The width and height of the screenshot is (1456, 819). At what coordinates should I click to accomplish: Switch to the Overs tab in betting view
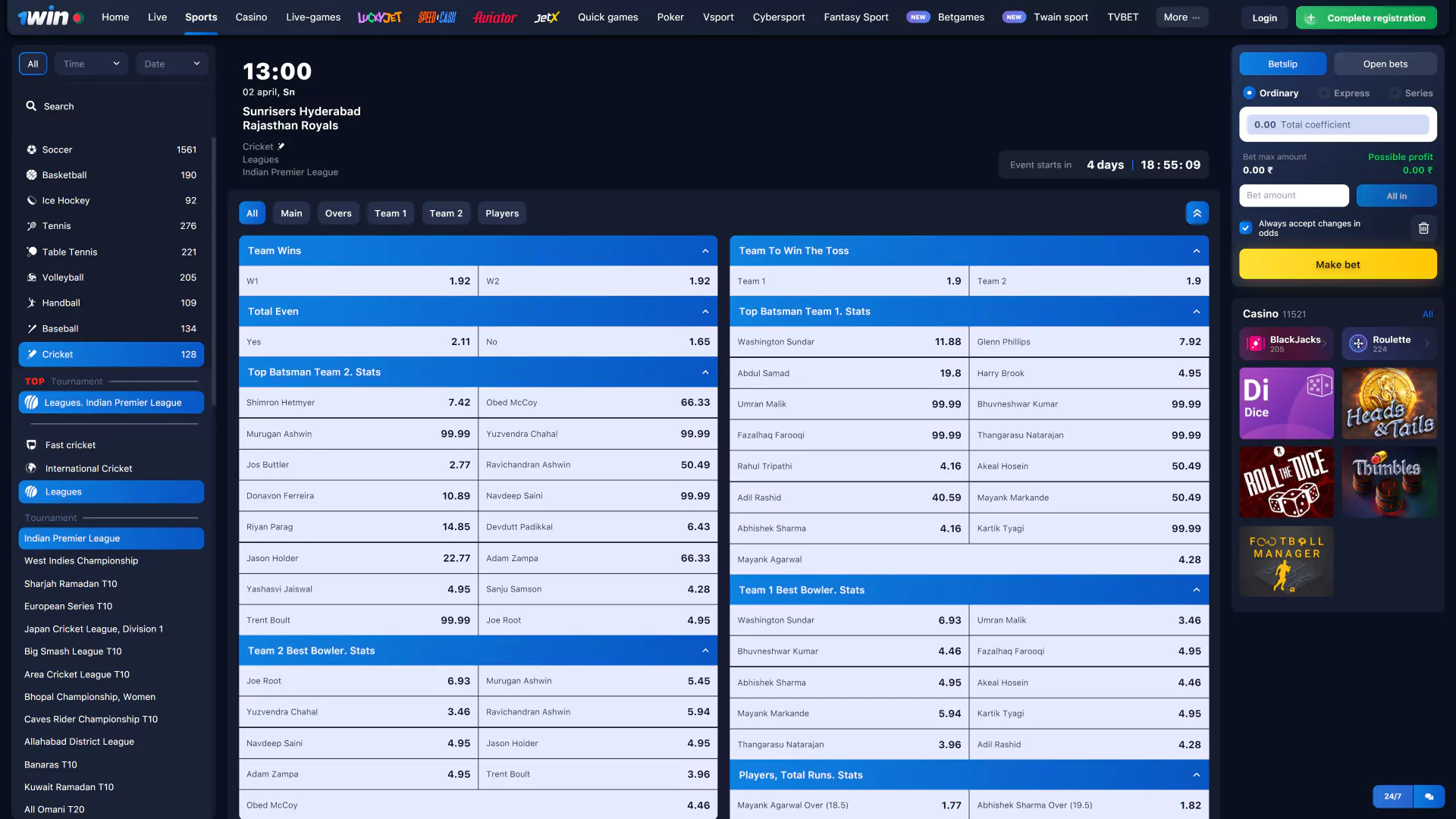(x=338, y=213)
